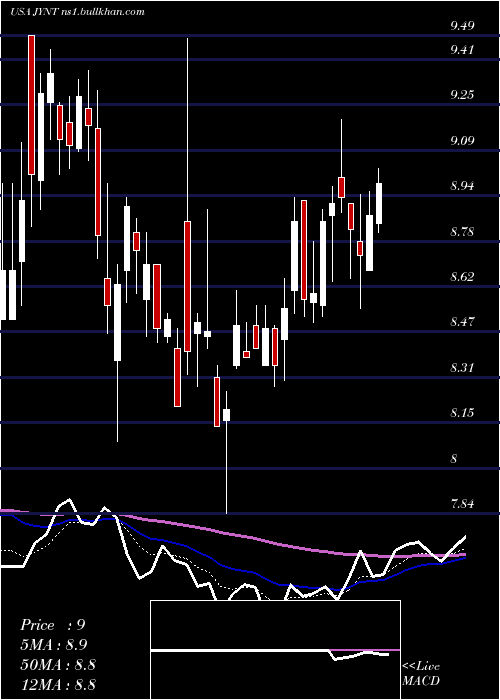Click the 9.25 price axis label

[x=462, y=95]
